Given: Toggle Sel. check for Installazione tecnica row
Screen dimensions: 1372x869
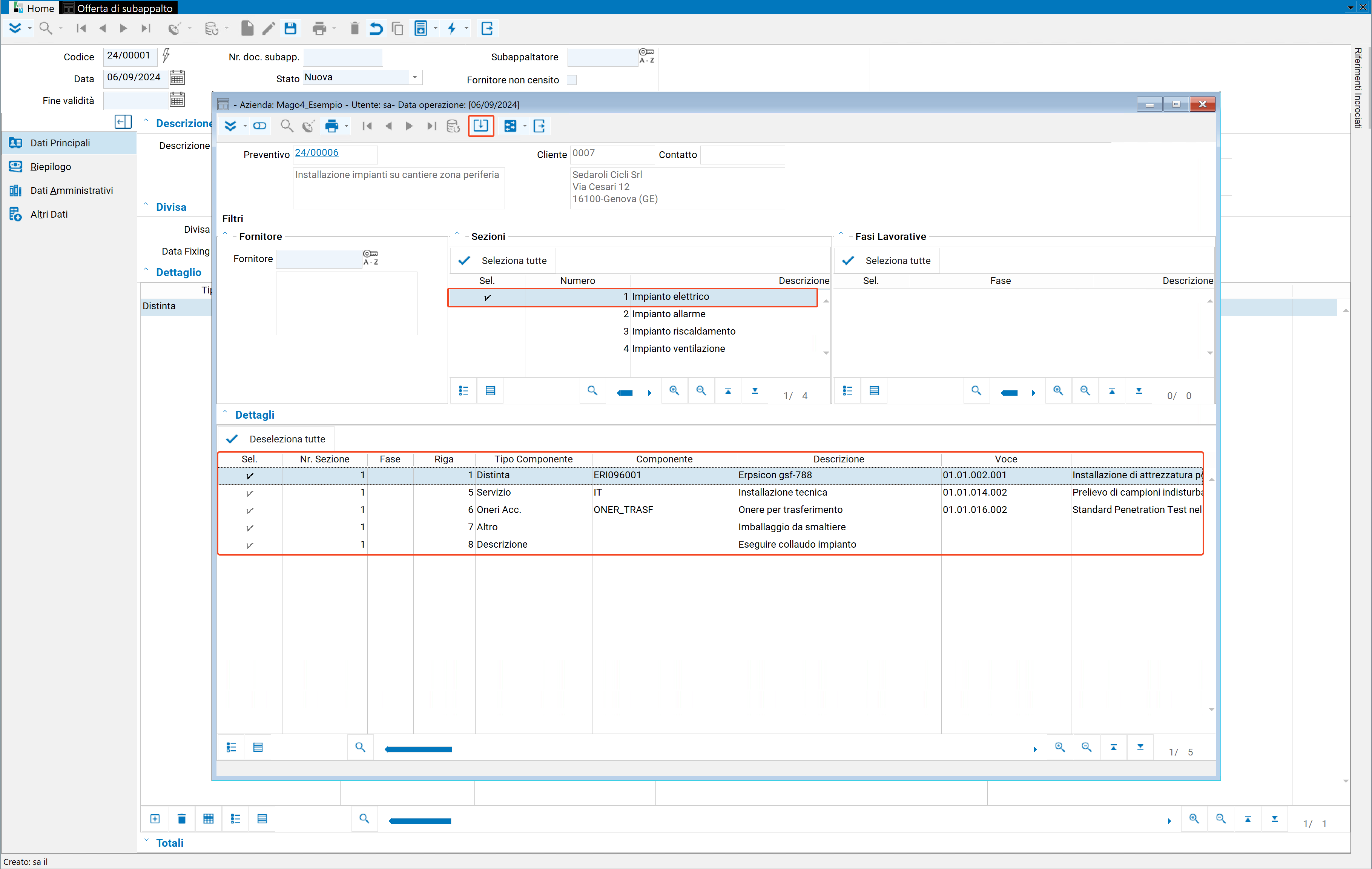Looking at the screenshot, I should click(x=250, y=493).
